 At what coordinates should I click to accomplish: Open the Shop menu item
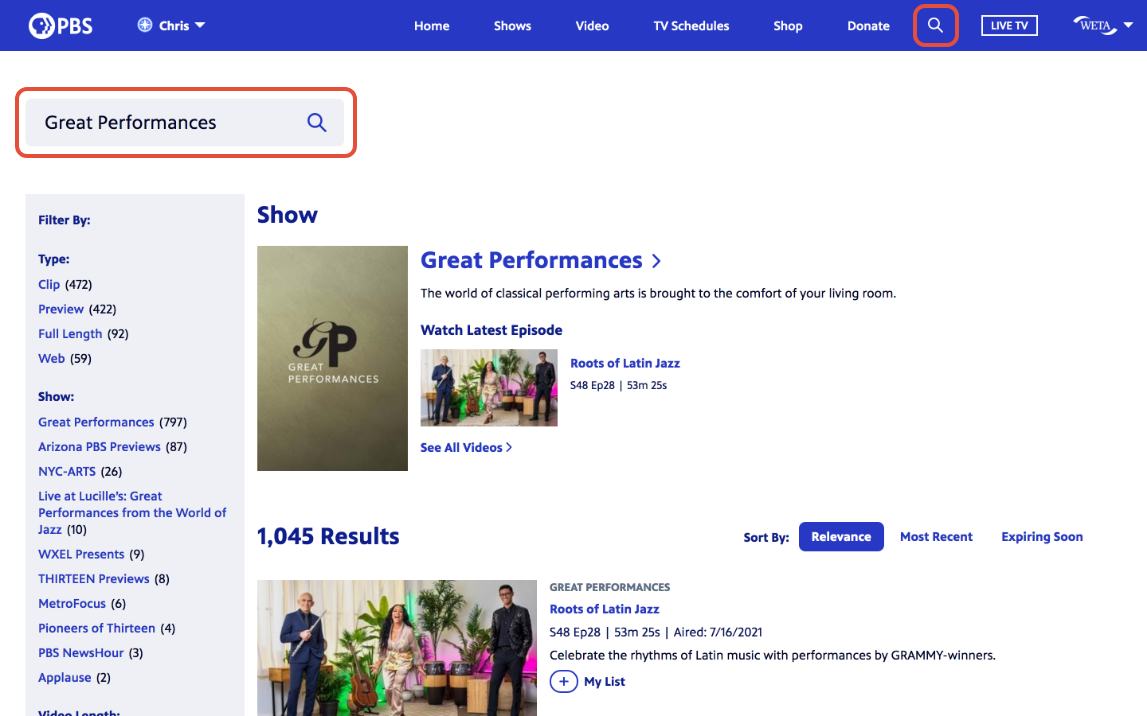[x=788, y=26]
